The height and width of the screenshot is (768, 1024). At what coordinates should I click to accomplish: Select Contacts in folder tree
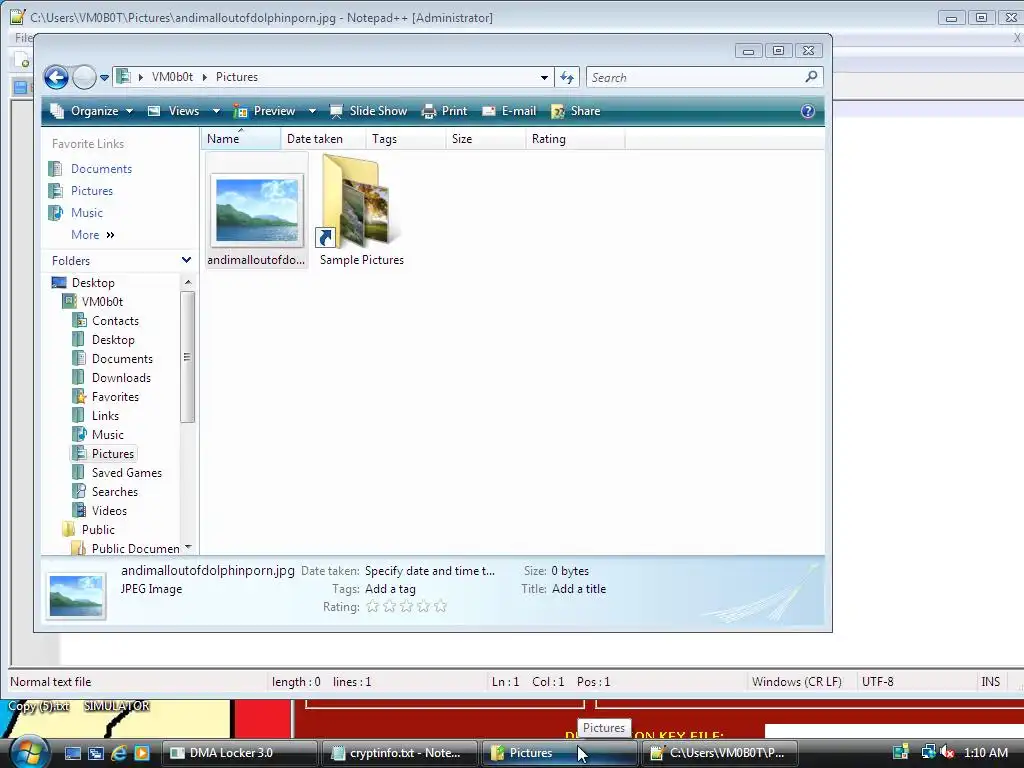(115, 321)
